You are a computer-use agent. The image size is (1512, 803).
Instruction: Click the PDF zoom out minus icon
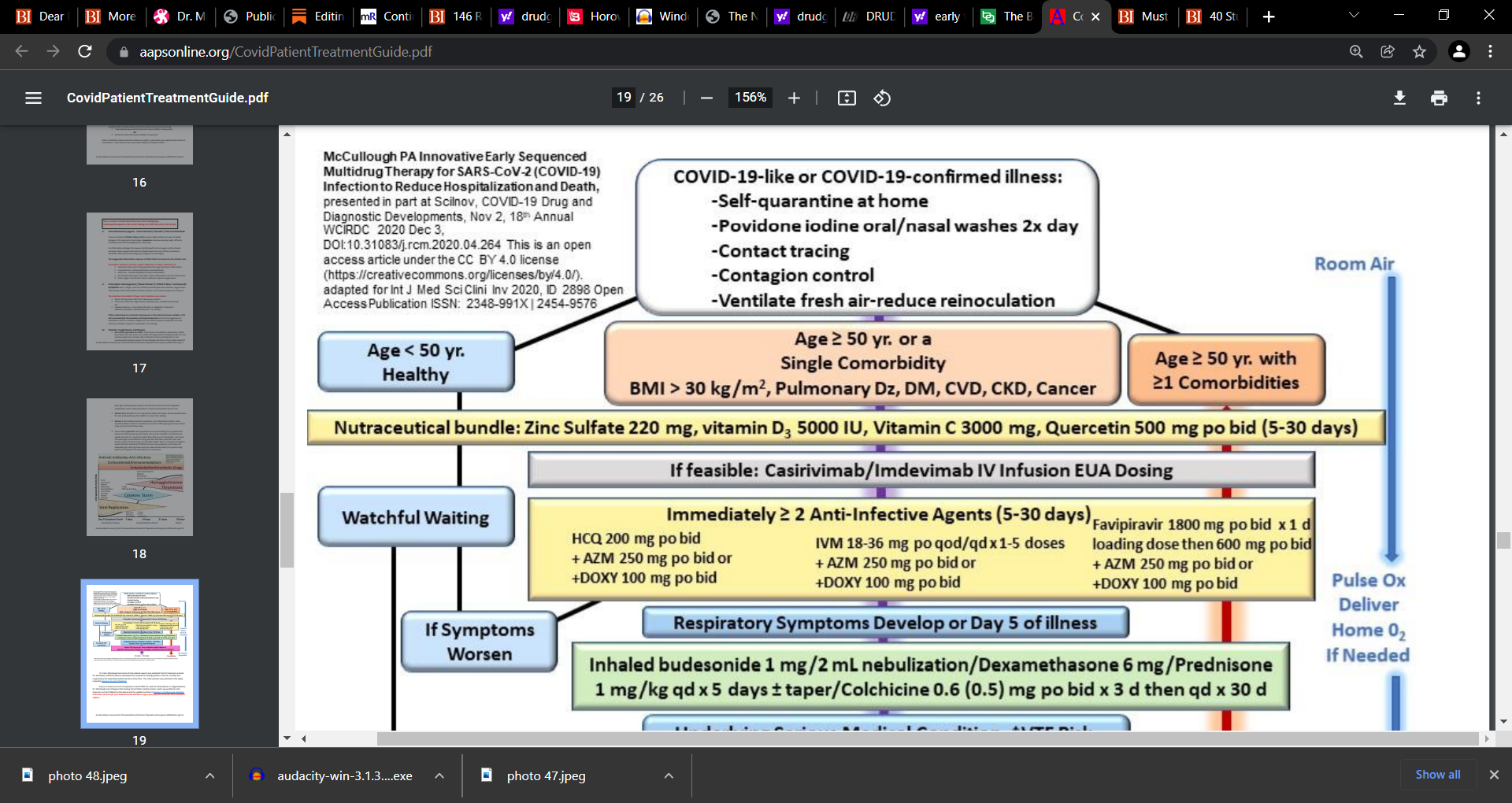(706, 98)
